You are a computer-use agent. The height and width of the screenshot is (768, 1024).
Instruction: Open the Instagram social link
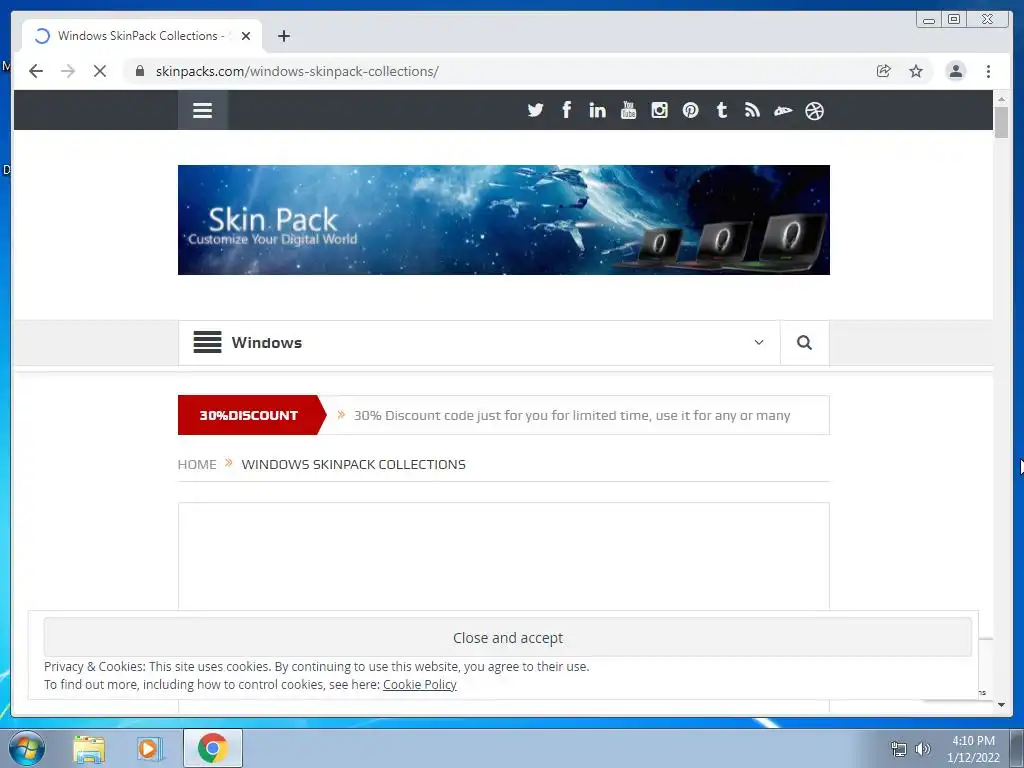660,110
